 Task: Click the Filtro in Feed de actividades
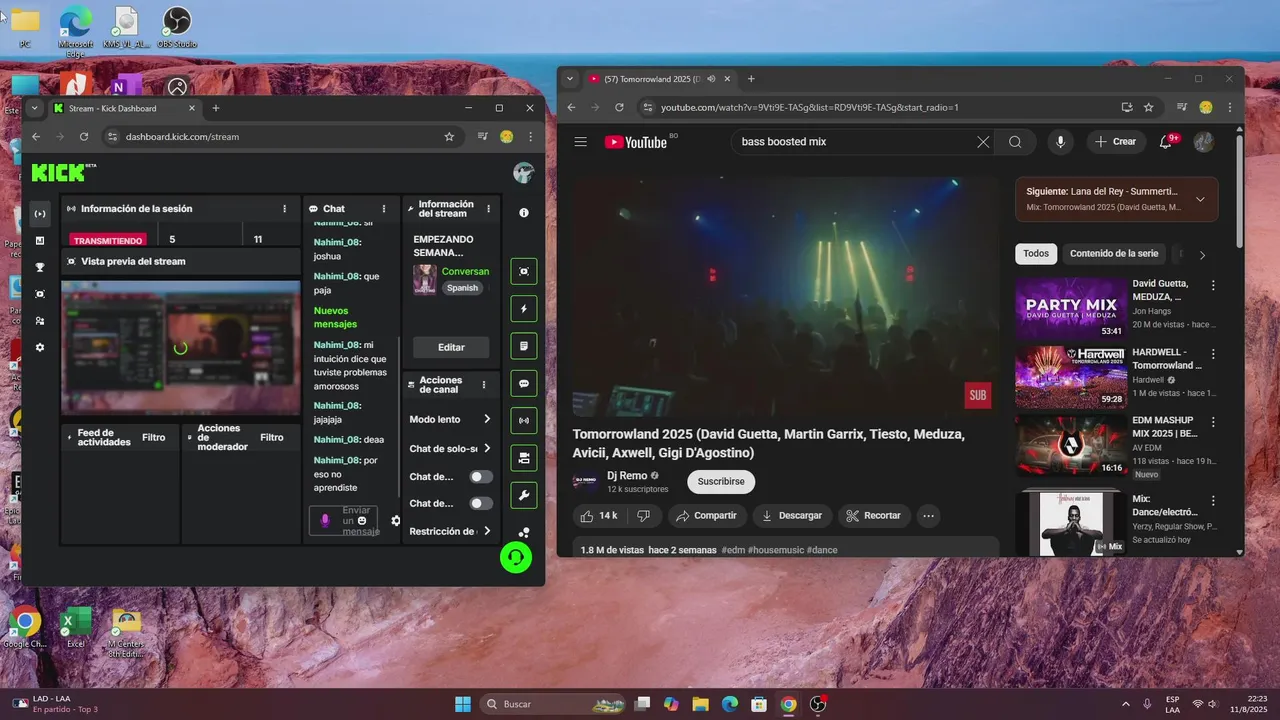(154, 437)
